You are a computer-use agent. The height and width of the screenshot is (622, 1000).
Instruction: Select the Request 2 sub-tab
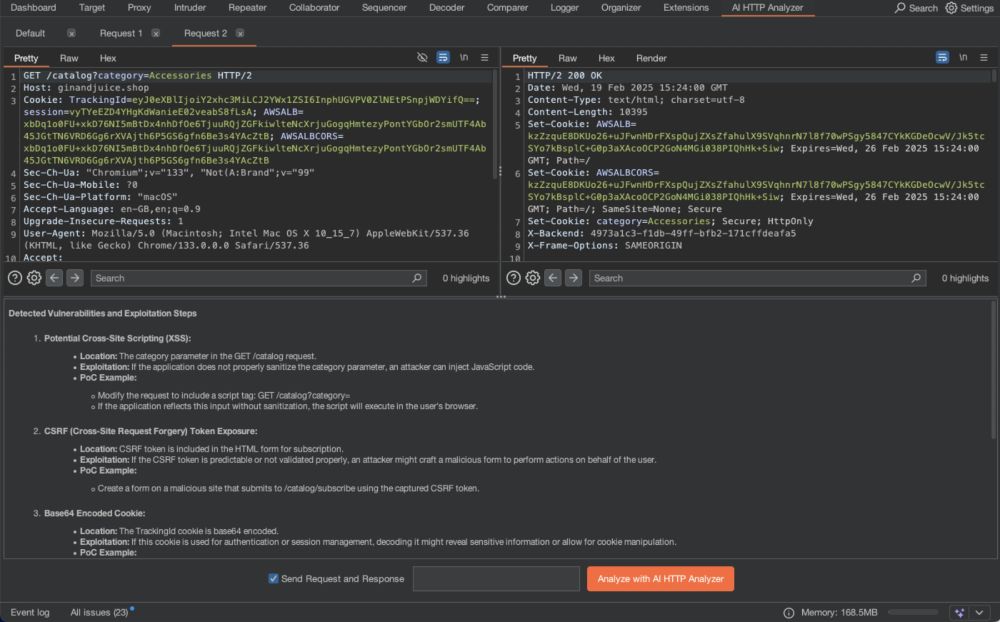(x=205, y=33)
